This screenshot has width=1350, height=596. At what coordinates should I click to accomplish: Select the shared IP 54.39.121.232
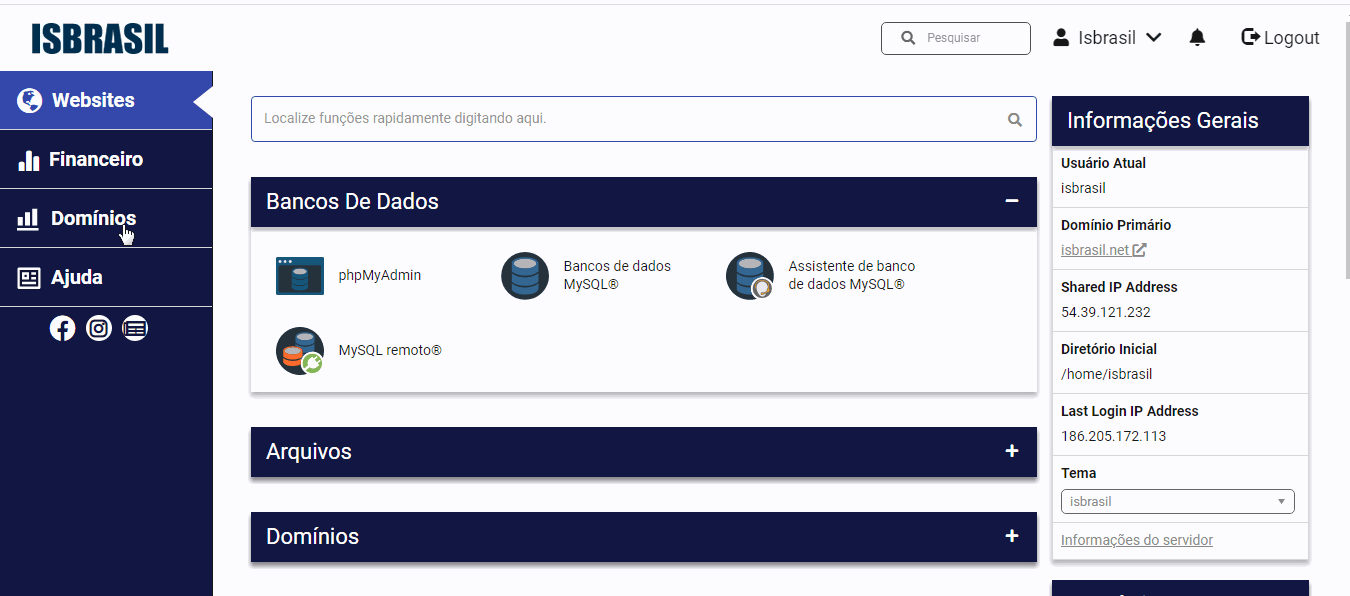click(x=1106, y=312)
